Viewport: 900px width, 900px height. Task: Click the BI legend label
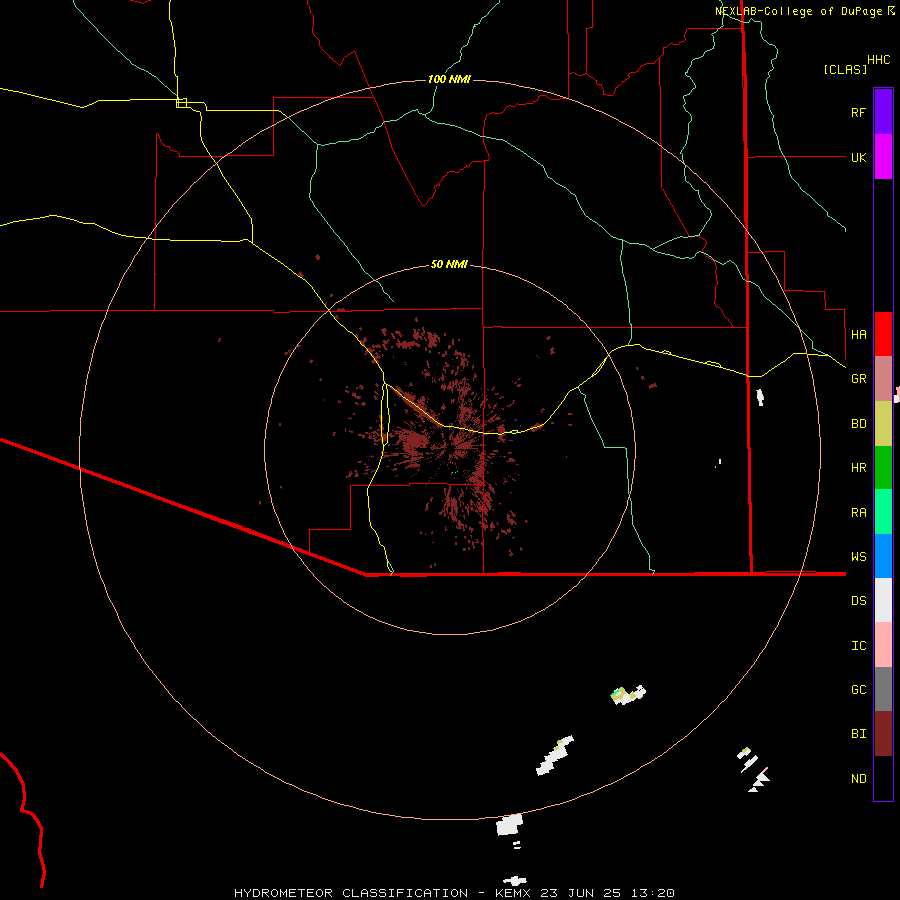pos(858,734)
